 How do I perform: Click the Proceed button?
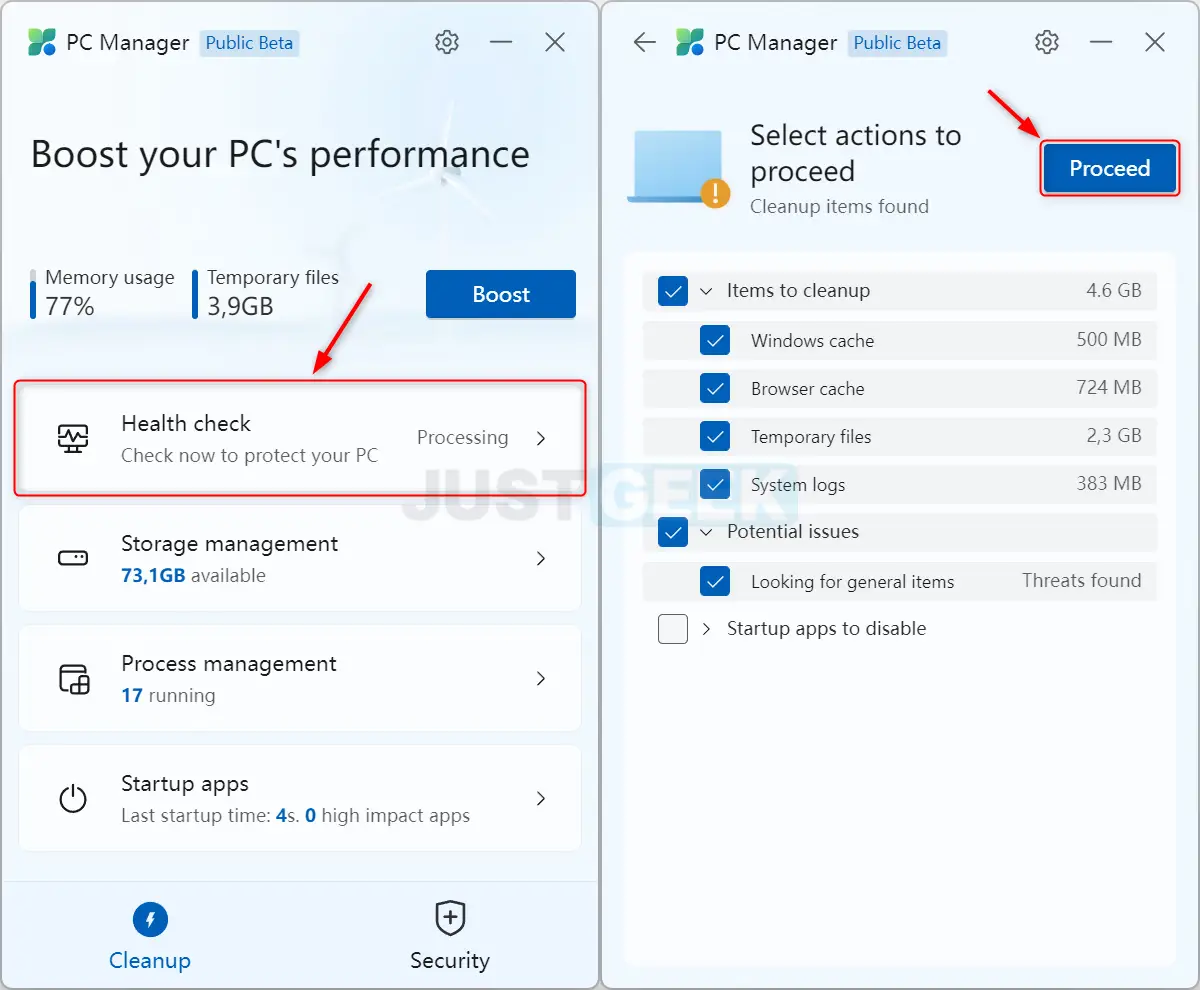coord(1110,168)
